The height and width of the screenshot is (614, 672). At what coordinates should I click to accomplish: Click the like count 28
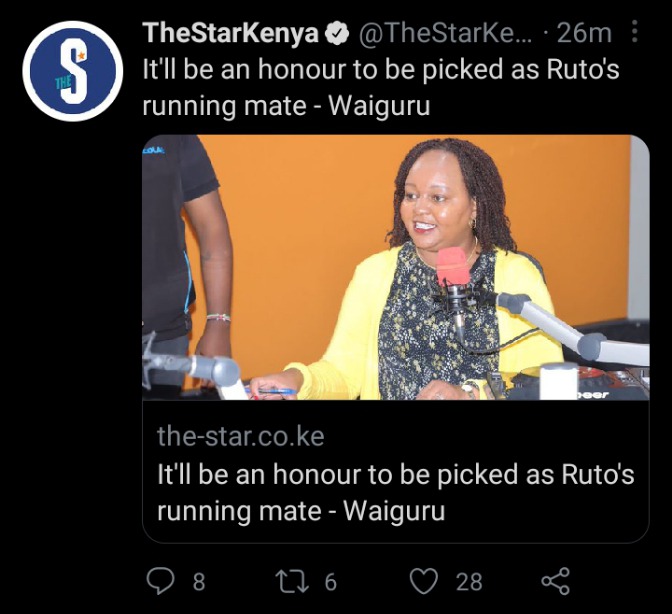[469, 582]
